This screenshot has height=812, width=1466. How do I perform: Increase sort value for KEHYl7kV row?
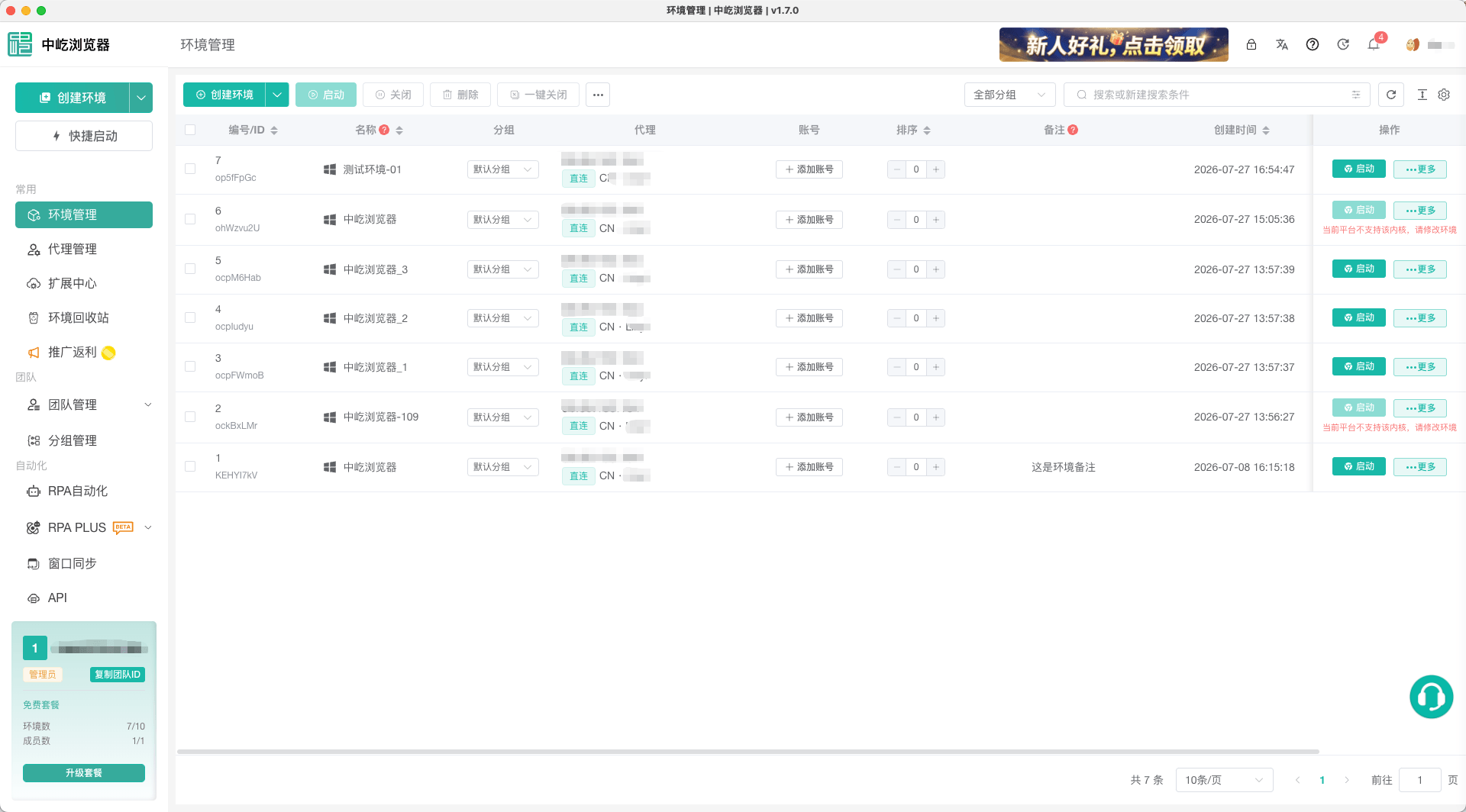(936, 467)
